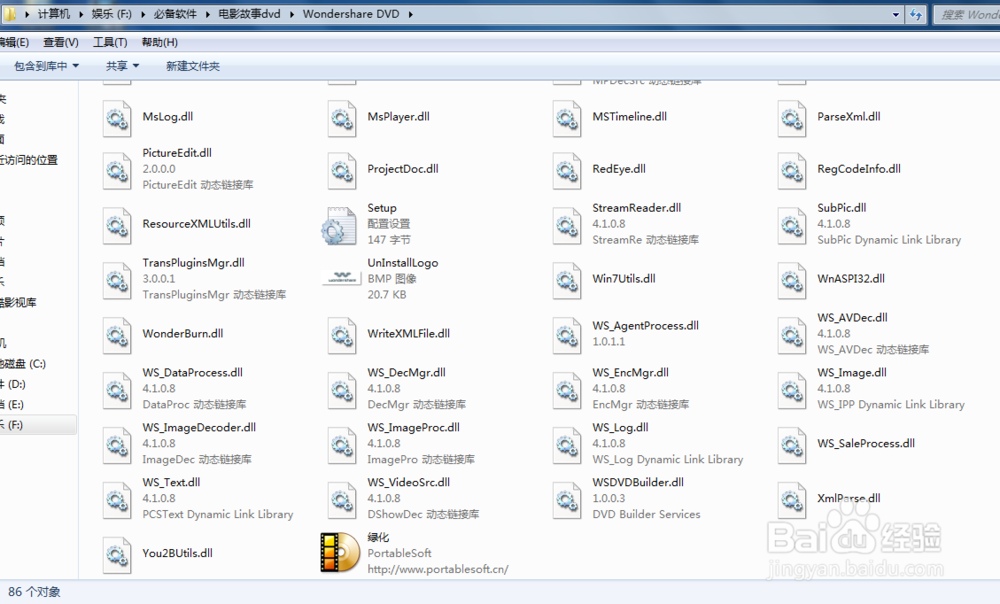Select the RegCodeInfo.dll file icon

(x=792, y=171)
